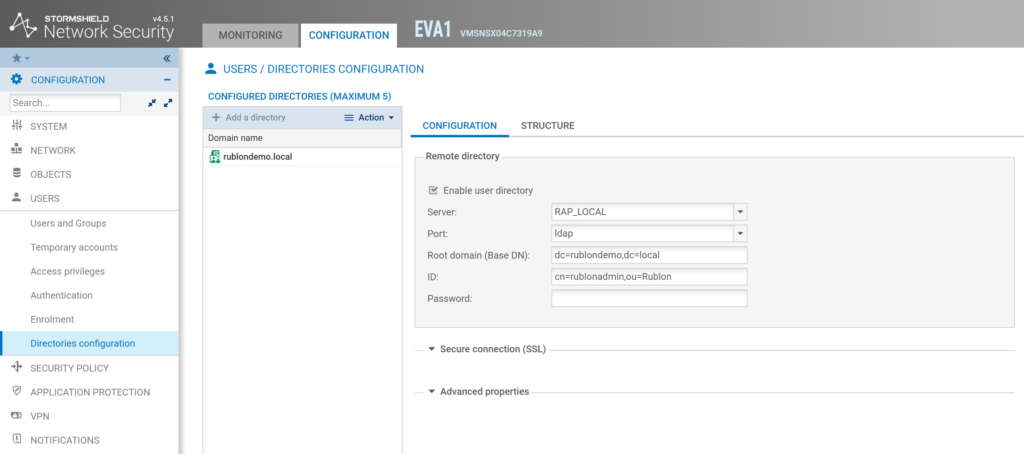1024x454 pixels.
Task: Open the OBJECTS database icon
Action: 16,174
